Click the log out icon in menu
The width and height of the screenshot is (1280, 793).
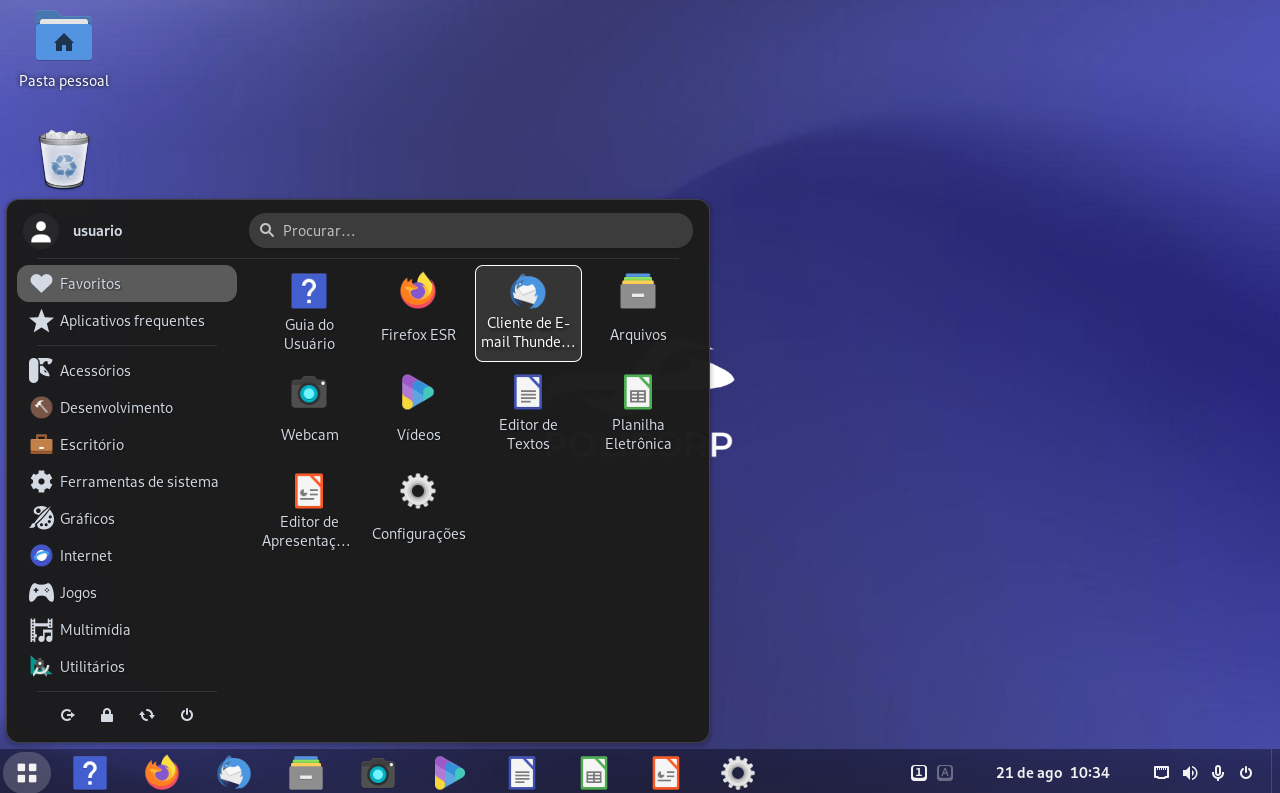coord(68,715)
